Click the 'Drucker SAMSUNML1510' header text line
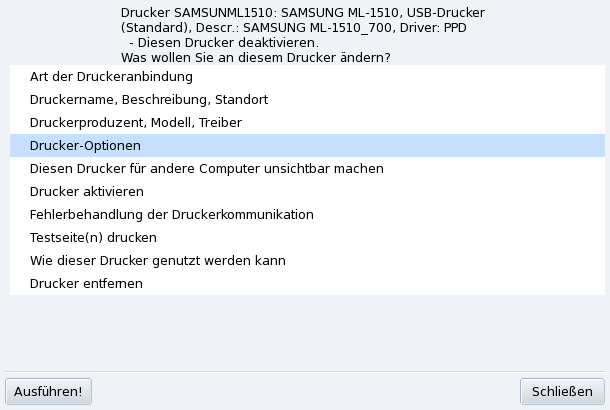 302,10
